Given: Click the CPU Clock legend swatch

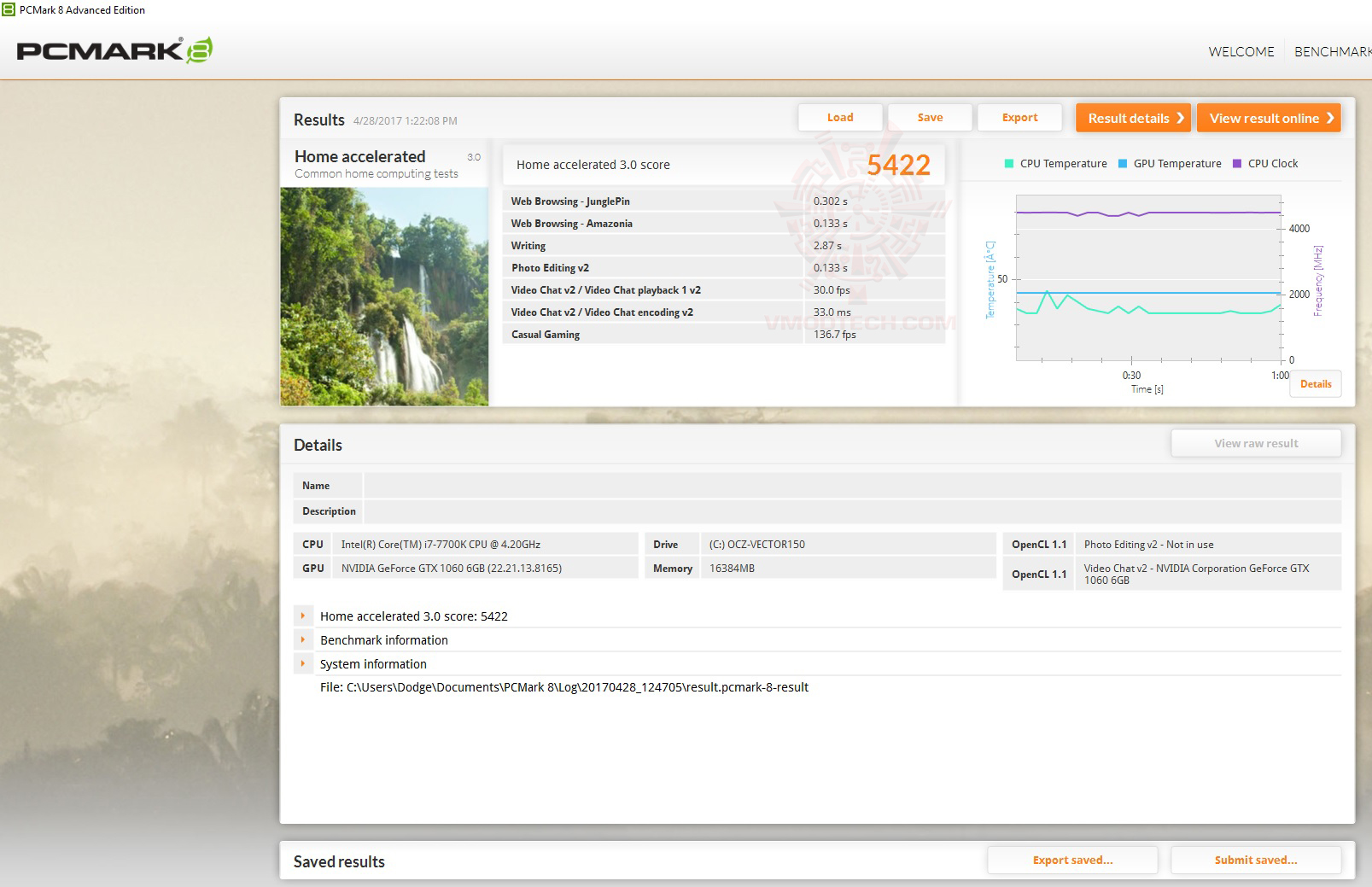Looking at the screenshot, I should [1237, 164].
